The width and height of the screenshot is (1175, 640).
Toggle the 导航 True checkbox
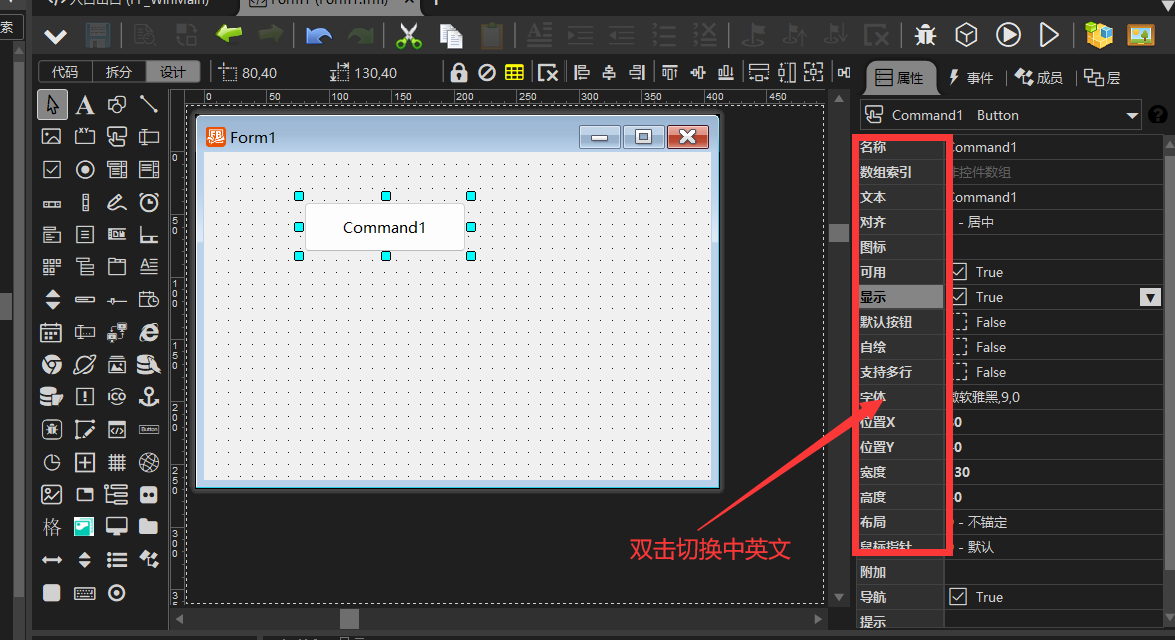point(959,597)
